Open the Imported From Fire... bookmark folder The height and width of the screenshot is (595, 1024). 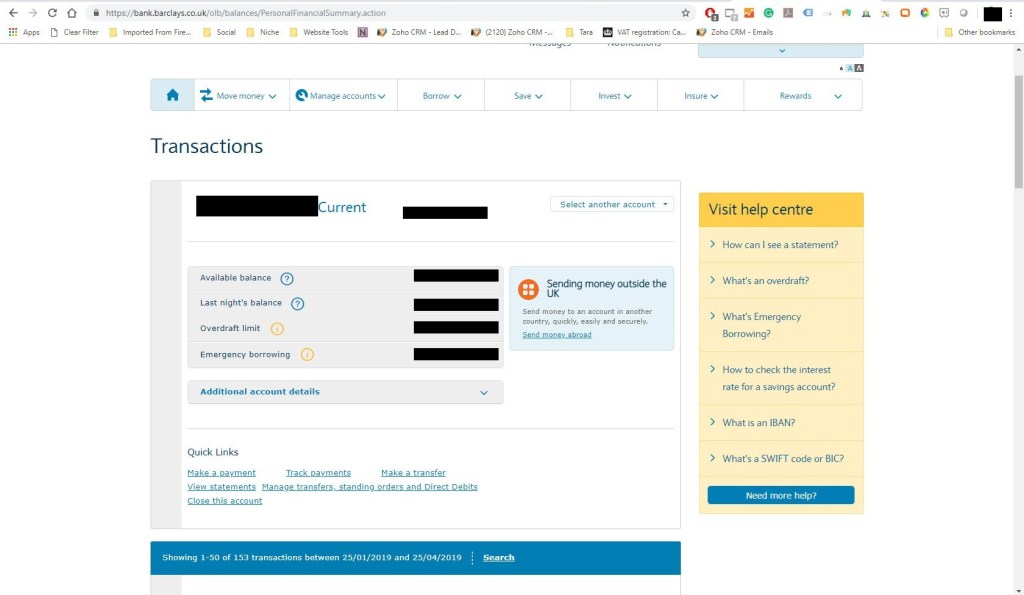[150, 32]
